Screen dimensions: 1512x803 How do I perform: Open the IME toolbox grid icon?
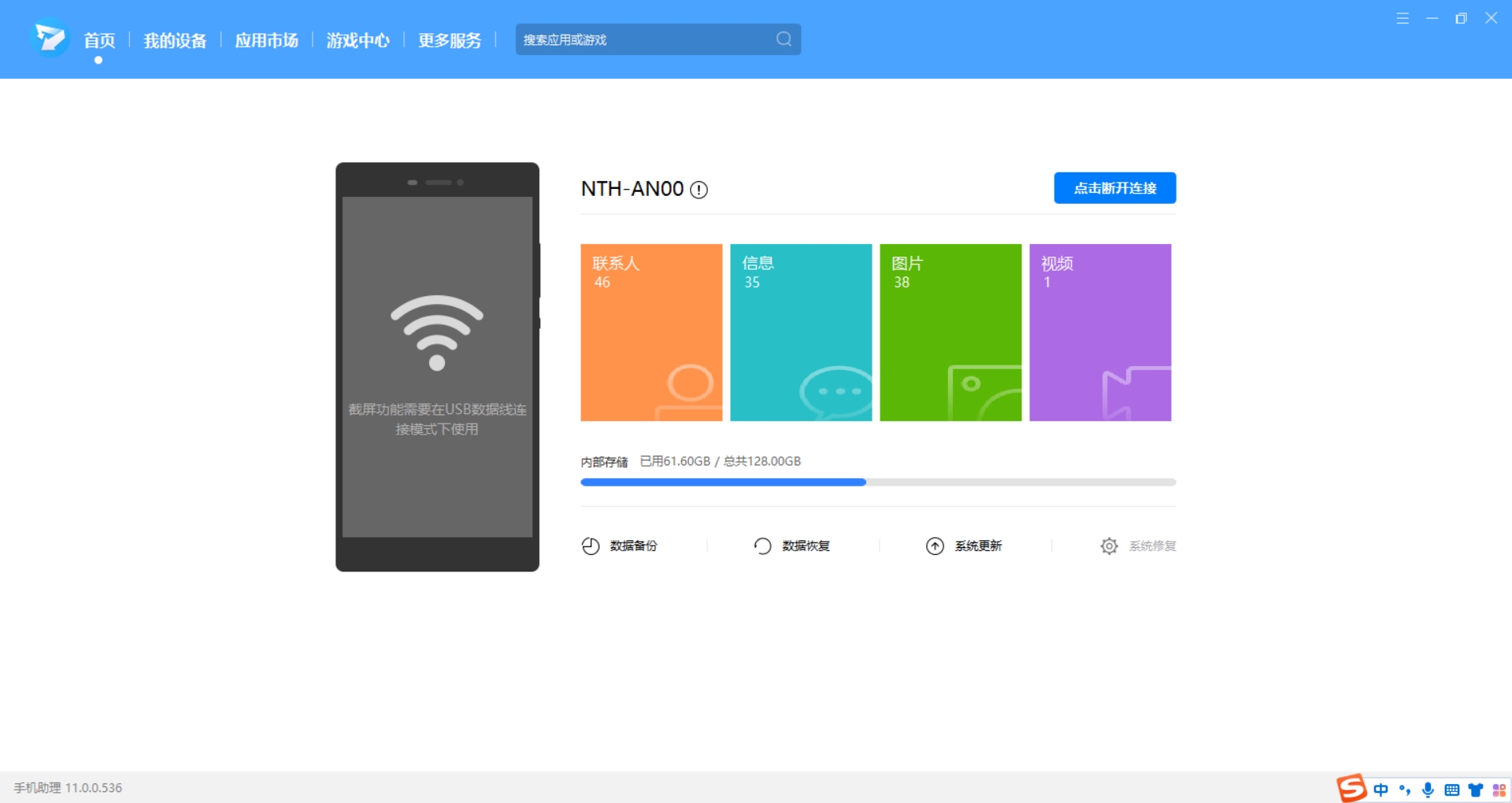coord(1499,790)
